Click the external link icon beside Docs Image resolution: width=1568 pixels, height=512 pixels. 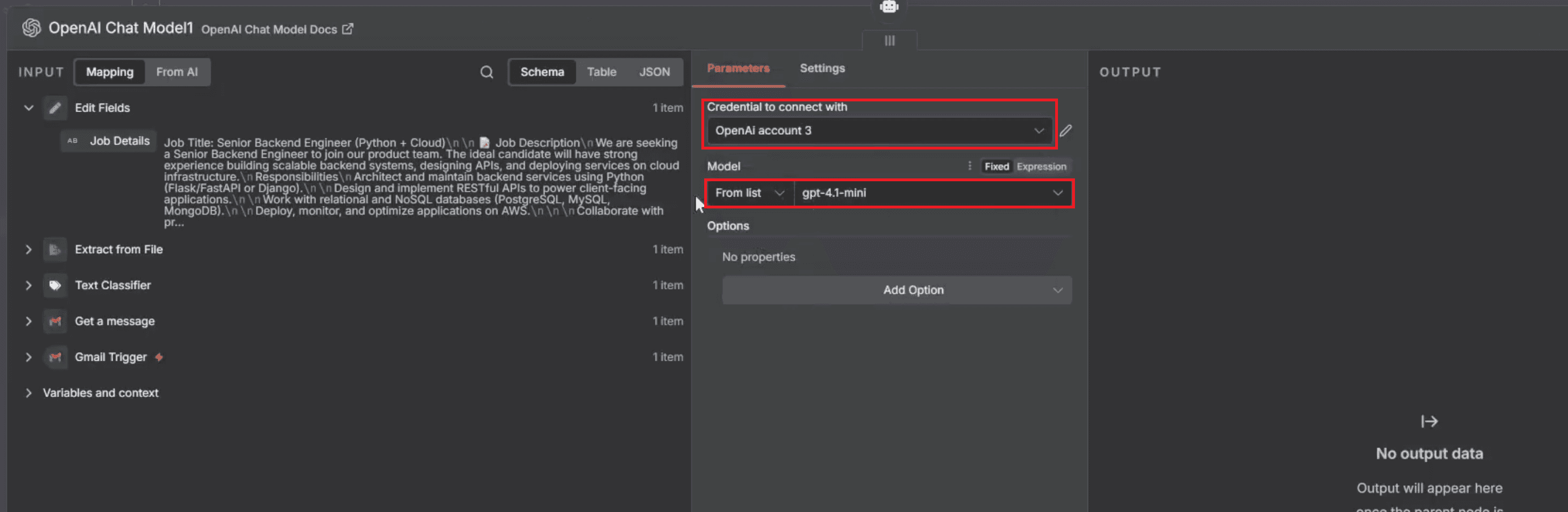pyautogui.click(x=348, y=29)
